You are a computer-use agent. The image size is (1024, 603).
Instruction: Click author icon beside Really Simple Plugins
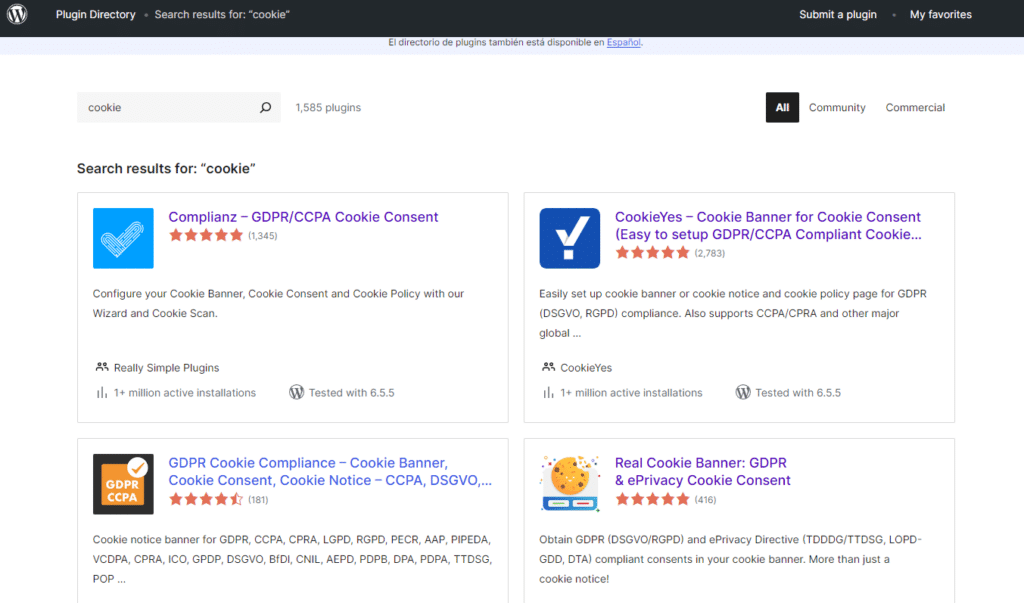tap(102, 367)
